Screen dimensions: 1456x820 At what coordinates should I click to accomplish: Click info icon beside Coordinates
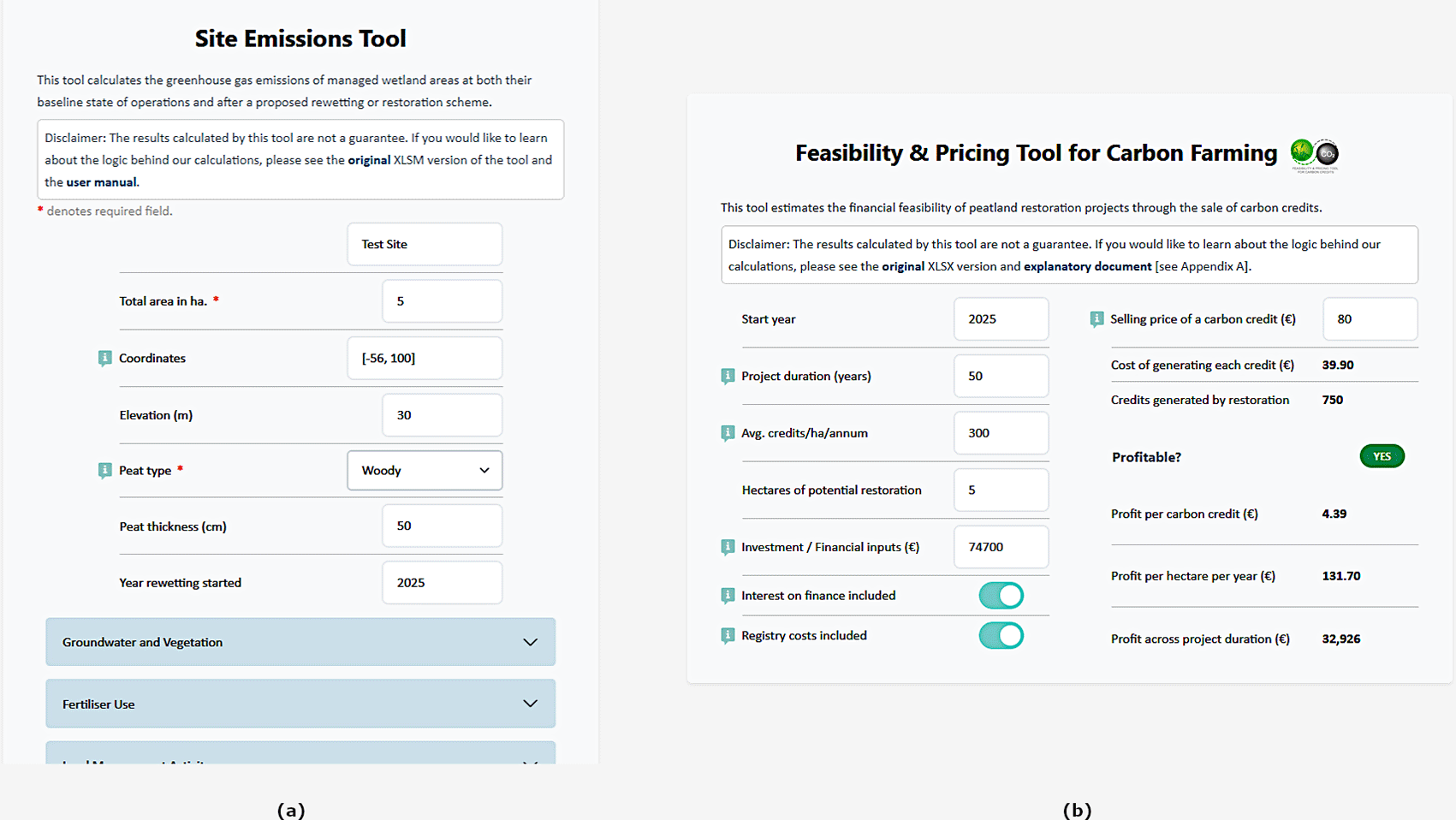(104, 359)
